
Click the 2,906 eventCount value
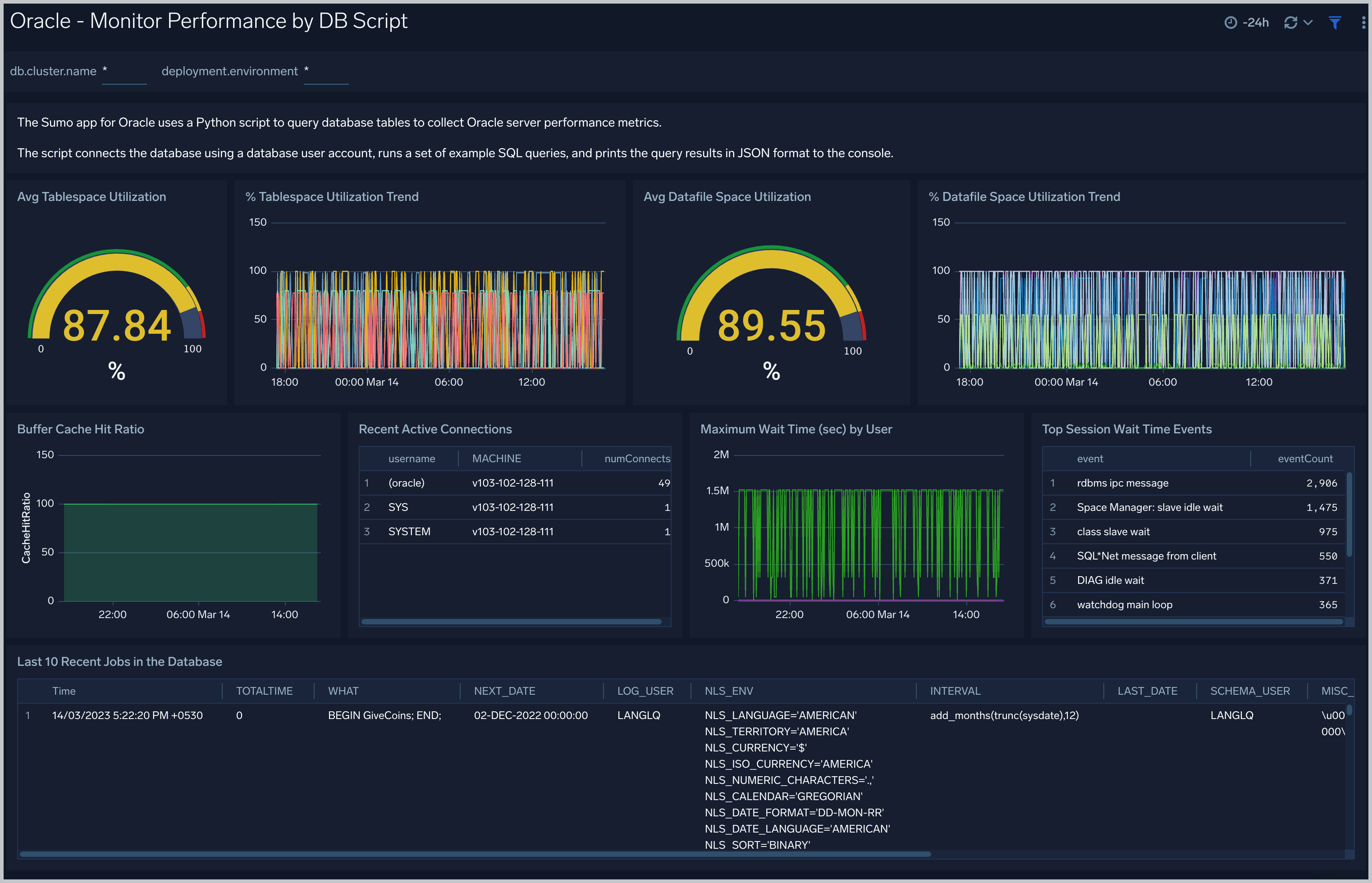click(x=1322, y=483)
